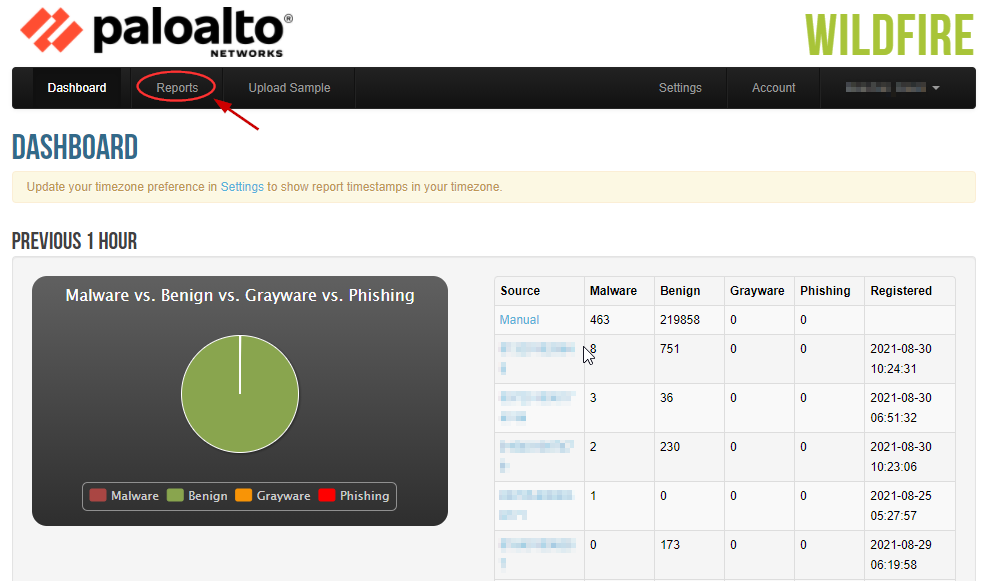Toggle the Malware legend swatch
This screenshot has width=1006, height=581.
click(x=98, y=495)
